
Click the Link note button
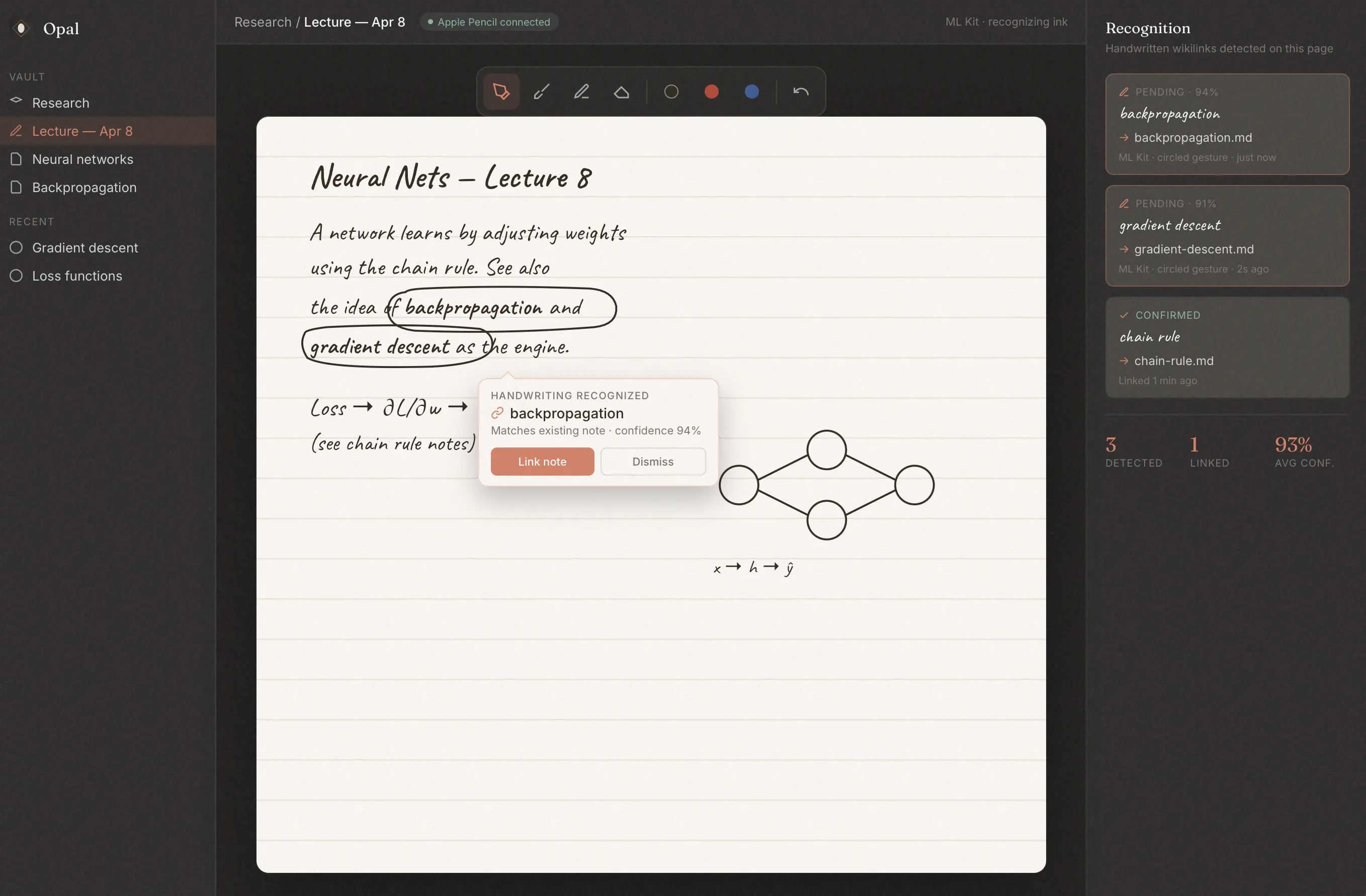point(542,461)
